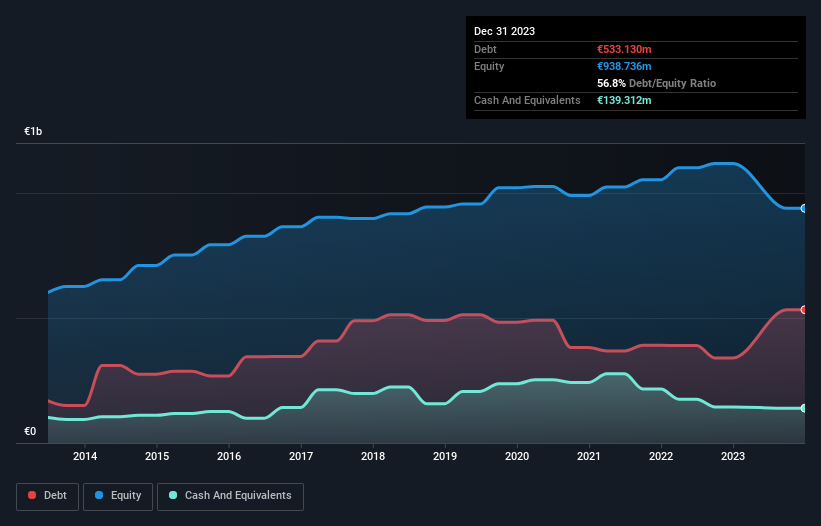Select the 2018 x-axis label

pos(373,456)
